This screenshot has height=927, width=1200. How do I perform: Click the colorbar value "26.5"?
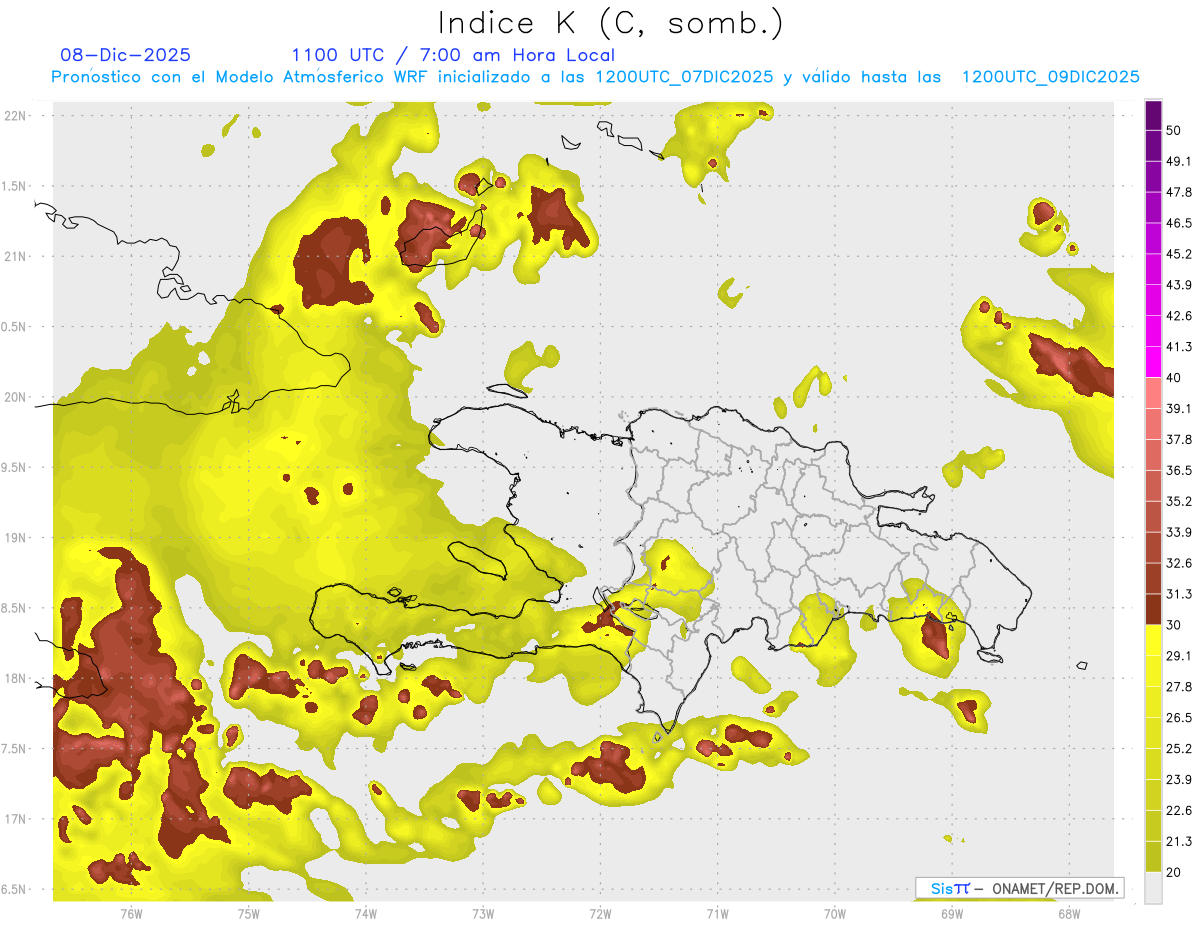pos(1179,718)
